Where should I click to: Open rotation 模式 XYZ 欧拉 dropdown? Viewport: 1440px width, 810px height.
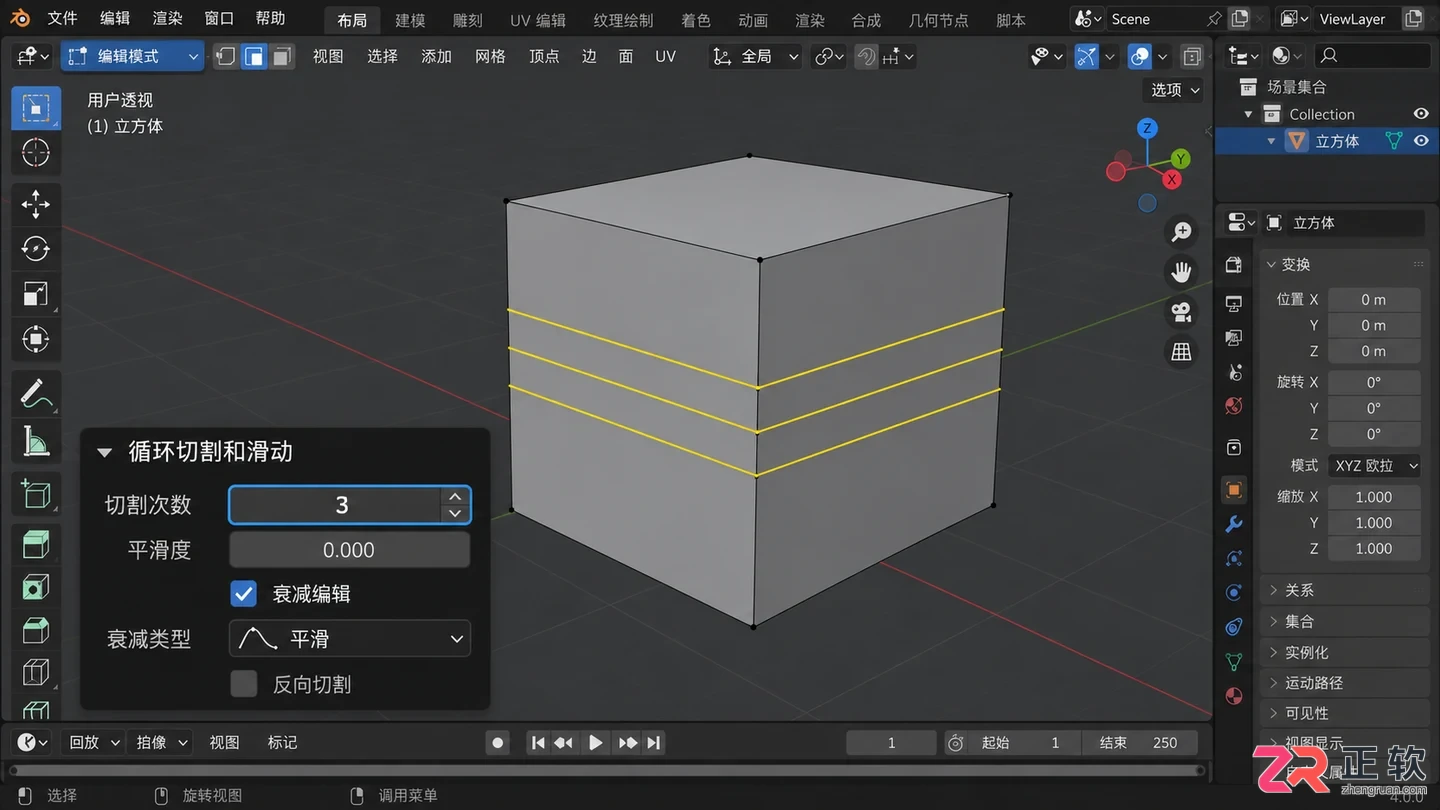tap(1376, 466)
